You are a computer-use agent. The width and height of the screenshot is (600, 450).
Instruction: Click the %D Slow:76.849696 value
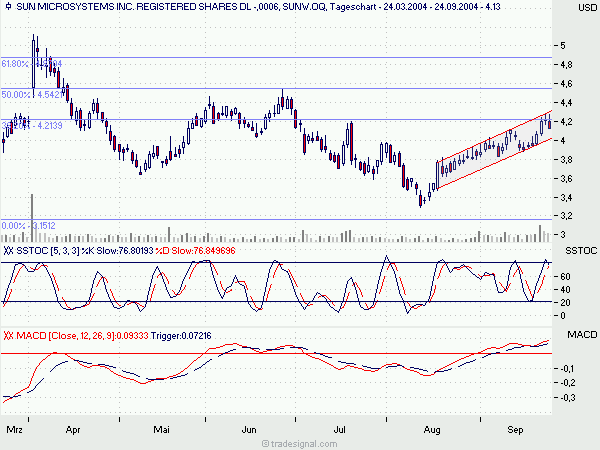pyautogui.click(x=195, y=251)
